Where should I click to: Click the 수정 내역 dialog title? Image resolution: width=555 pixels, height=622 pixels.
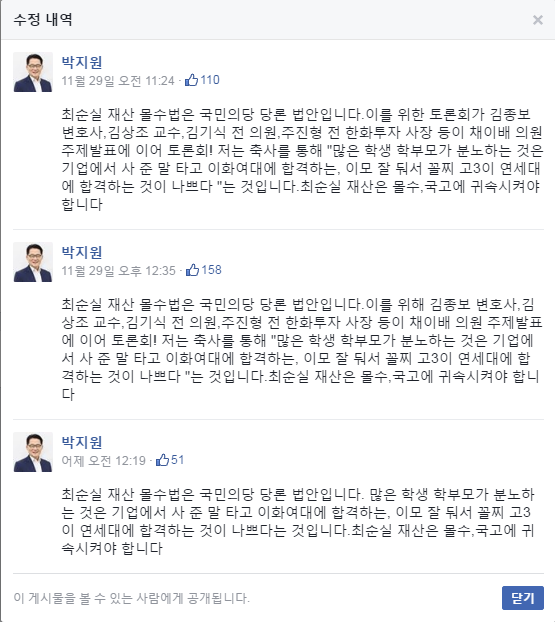pos(43,19)
